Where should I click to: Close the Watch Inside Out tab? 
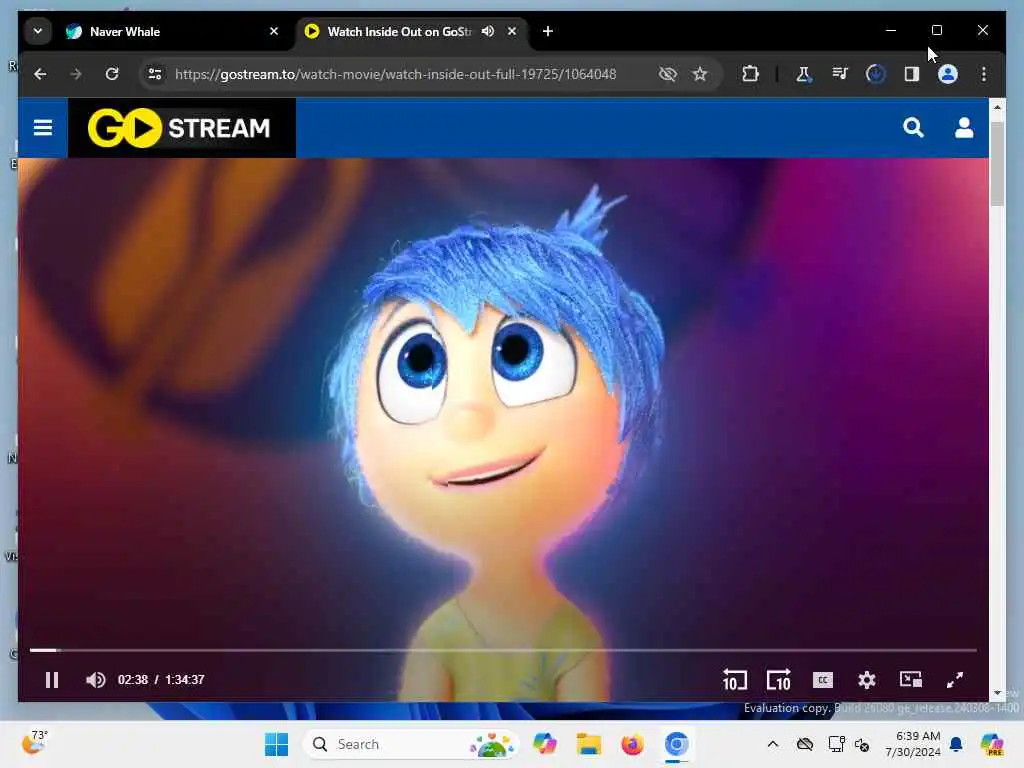pyautogui.click(x=512, y=31)
